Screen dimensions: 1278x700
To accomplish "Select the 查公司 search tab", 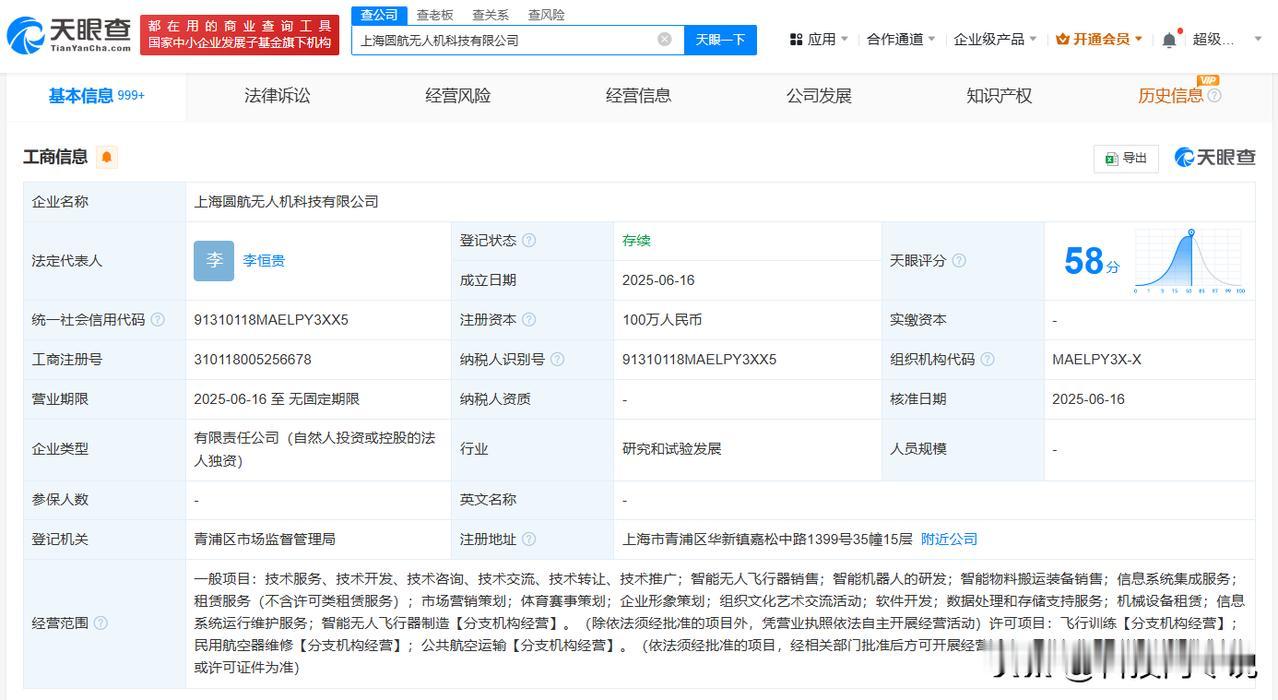I will coord(379,15).
